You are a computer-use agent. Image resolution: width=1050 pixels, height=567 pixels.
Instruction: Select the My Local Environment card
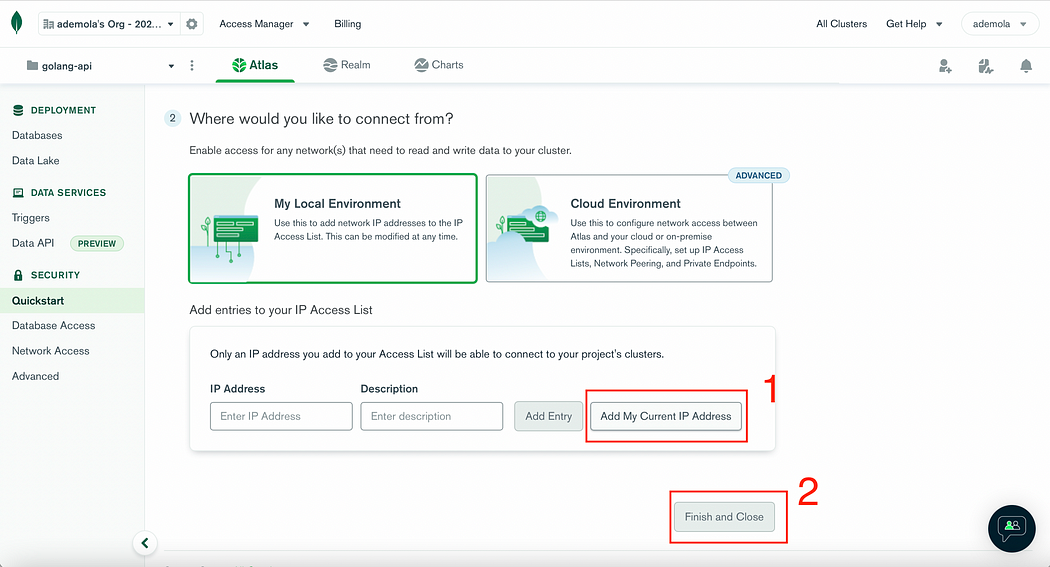click(333, 228)
